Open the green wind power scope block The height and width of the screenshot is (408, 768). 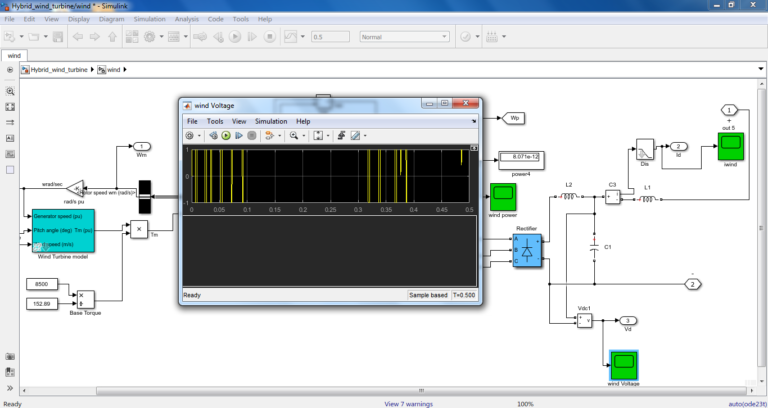pyautogui.click(x=502, y=196)
